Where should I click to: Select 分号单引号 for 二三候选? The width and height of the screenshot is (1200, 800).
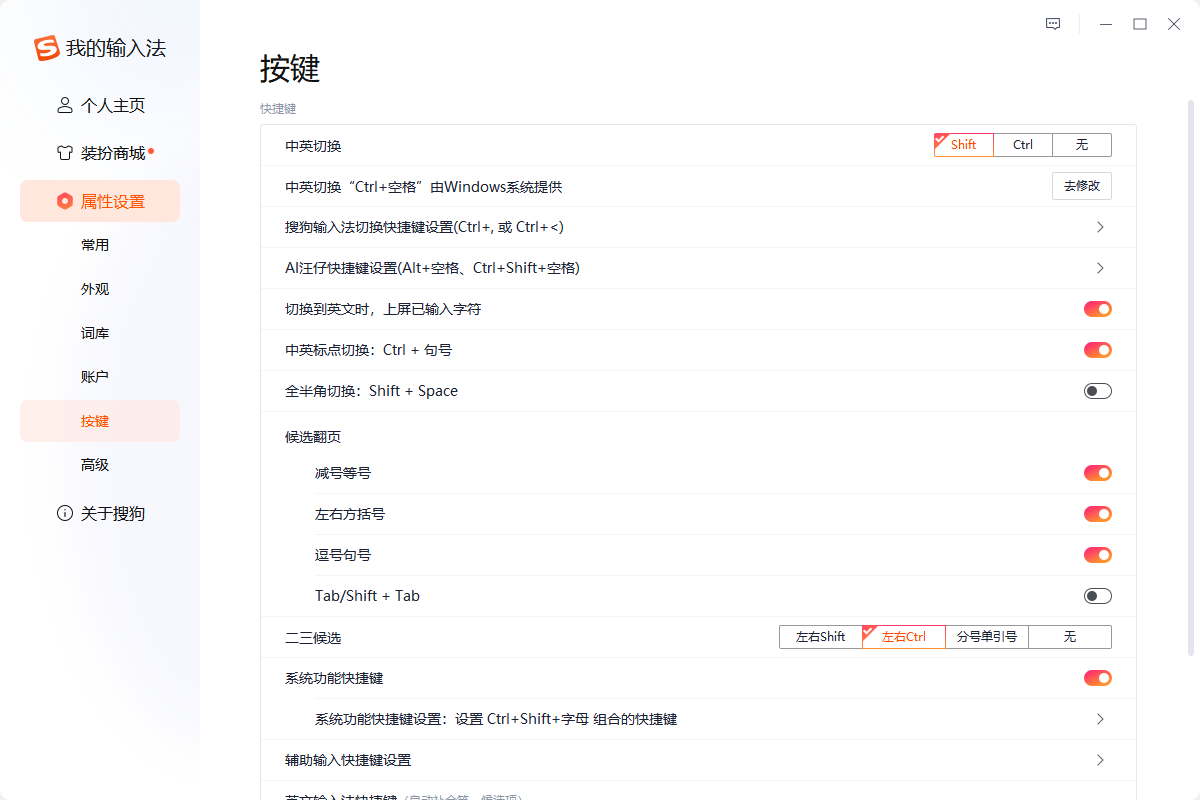pos(986,636)
